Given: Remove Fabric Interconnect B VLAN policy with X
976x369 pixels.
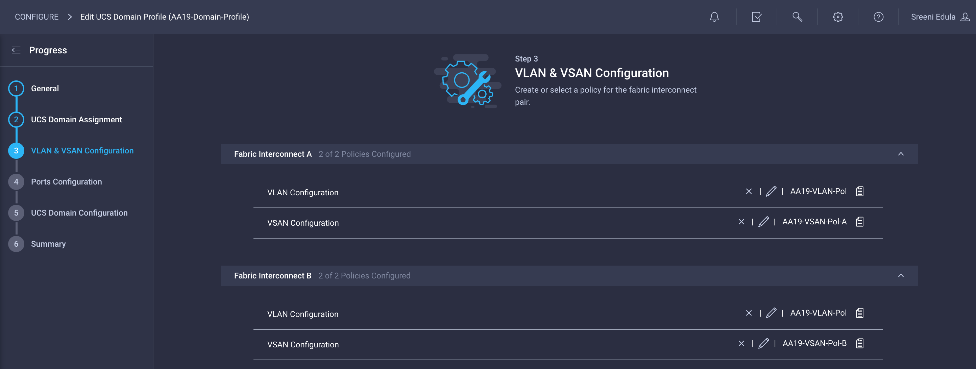Looking at the screenshot, I should click(x=749, y=313).
